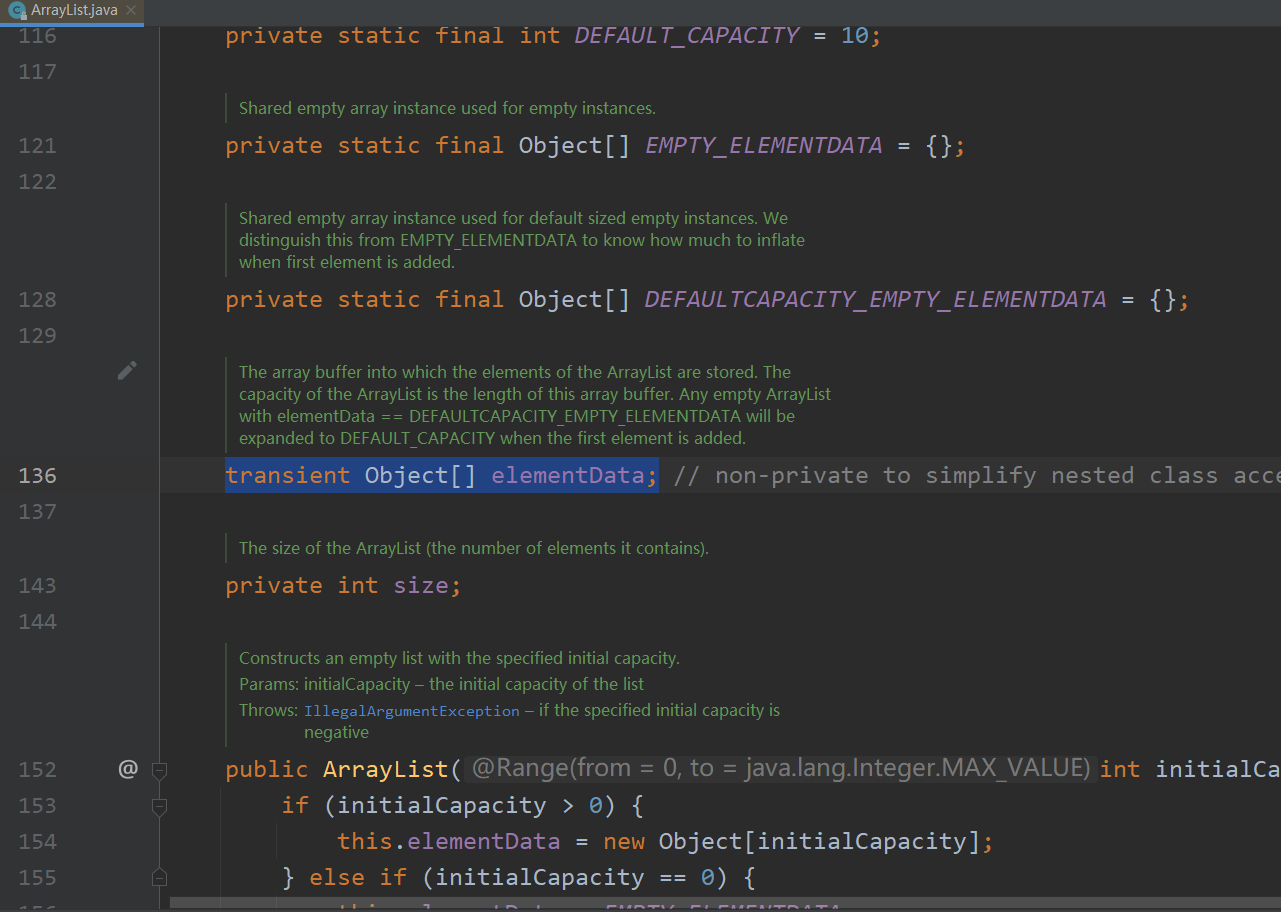Click initialCapacity in the if condition on line 153
Image resolution: width=1281 pixels, height=912 pixels.
pos(442,806)
